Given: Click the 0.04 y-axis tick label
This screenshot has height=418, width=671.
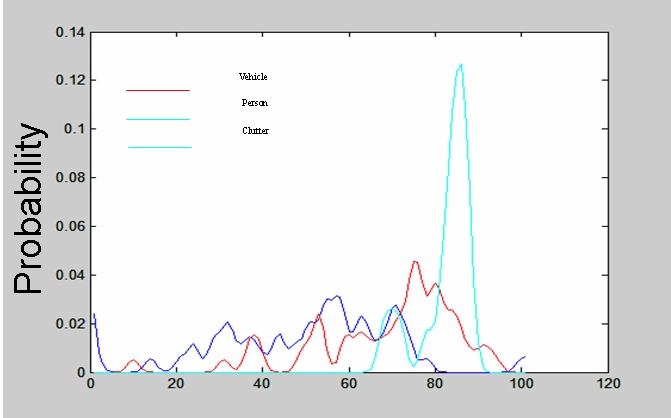Looking at the screenshot, I should pos(70,275).
